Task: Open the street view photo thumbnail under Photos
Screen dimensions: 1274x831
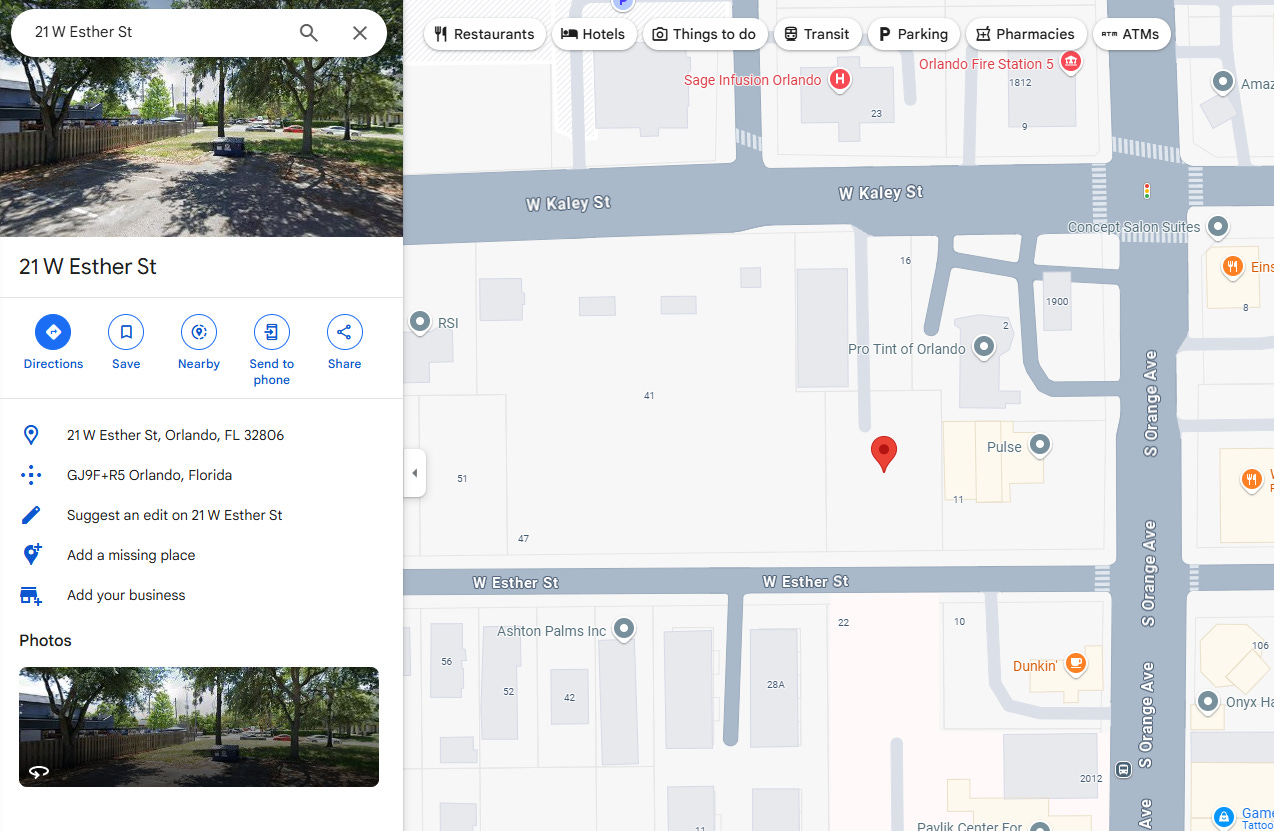Action: pos(199,727)
